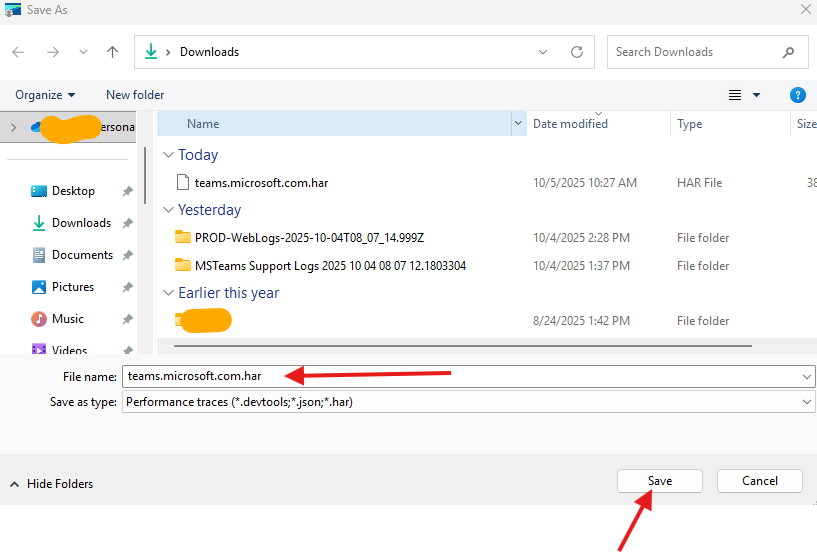Open Pictures folder in sidebar
Screen dimensions: 817x553
[72, 287]
